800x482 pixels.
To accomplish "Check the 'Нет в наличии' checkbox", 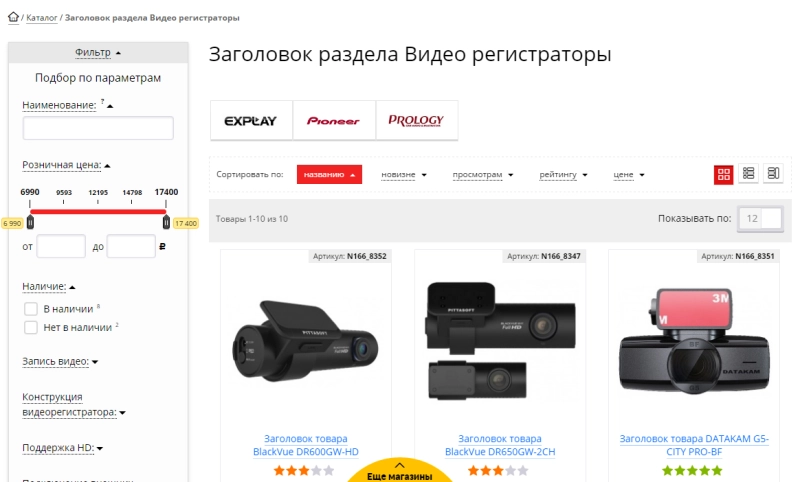I will [31, 327].
